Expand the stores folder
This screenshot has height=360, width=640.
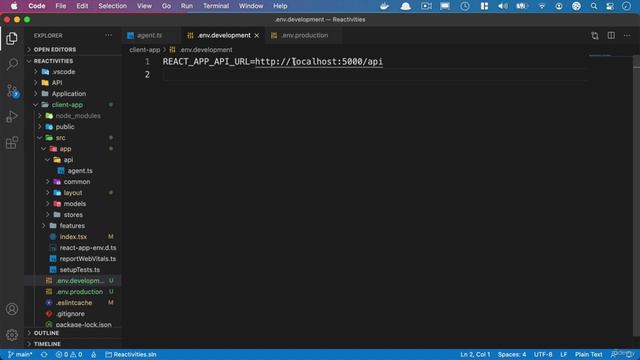coord(73,215)
